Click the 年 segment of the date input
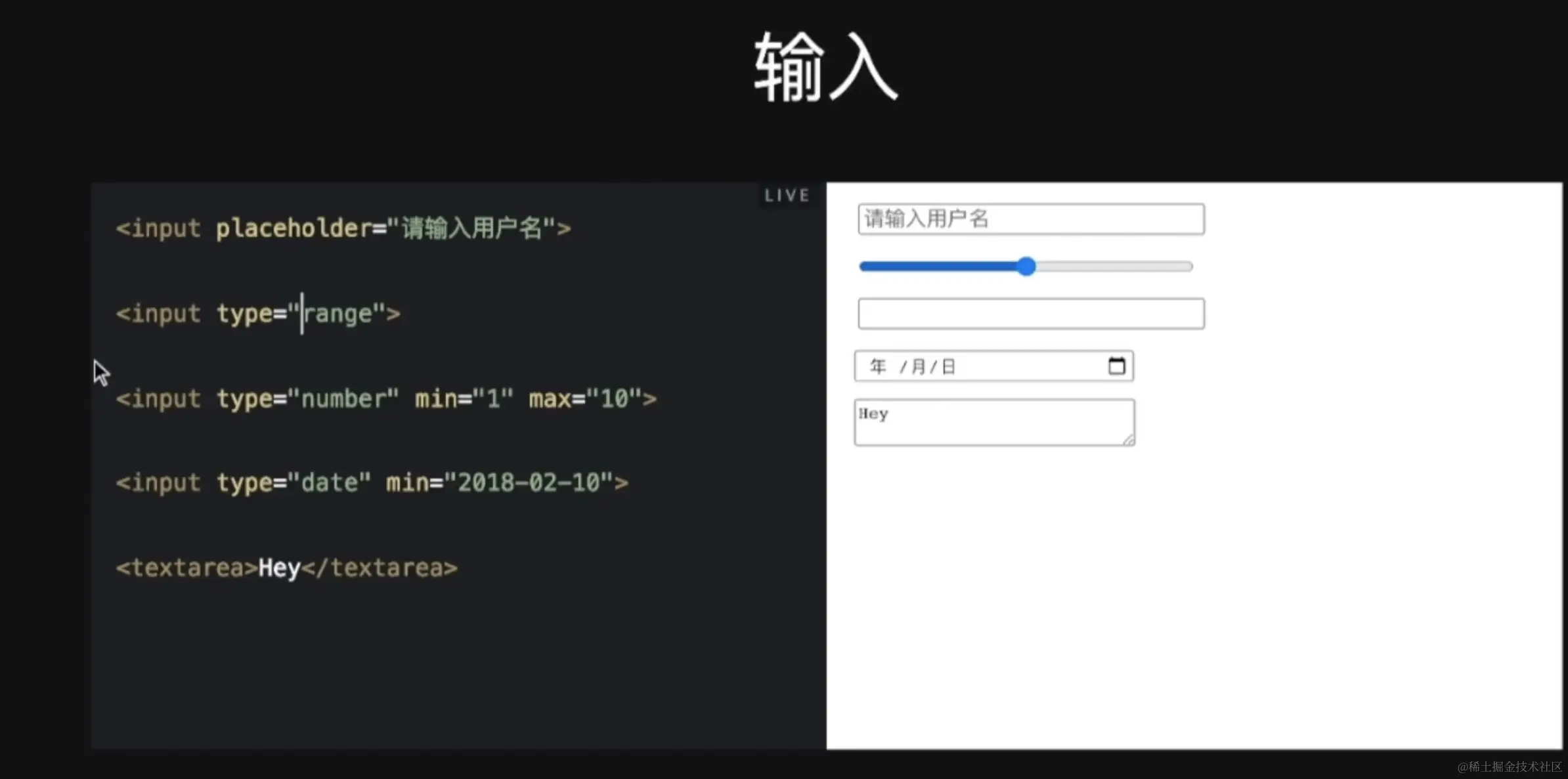1568x779 pixels. 878,366
